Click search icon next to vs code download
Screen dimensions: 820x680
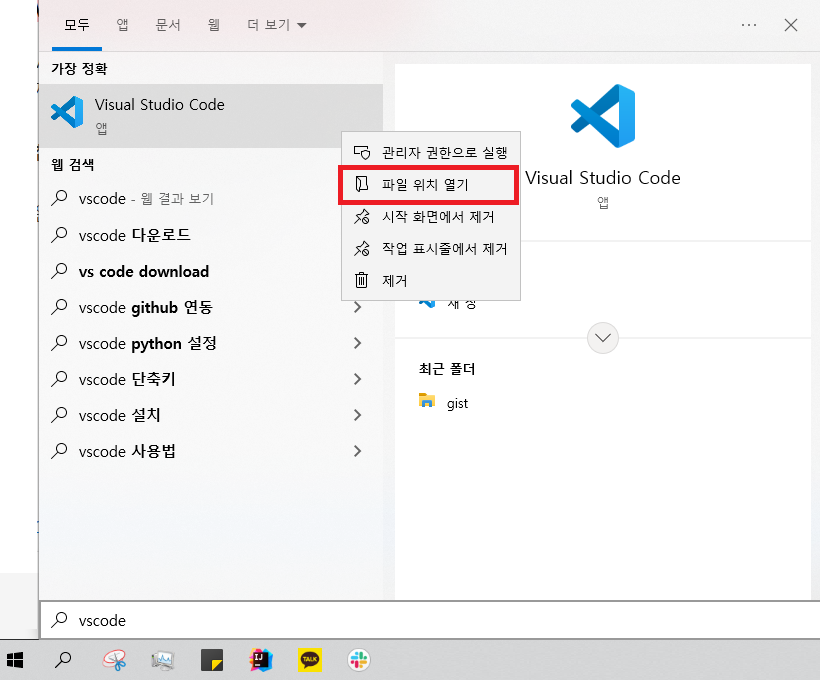pyautogui.click(x=60, y=271)
